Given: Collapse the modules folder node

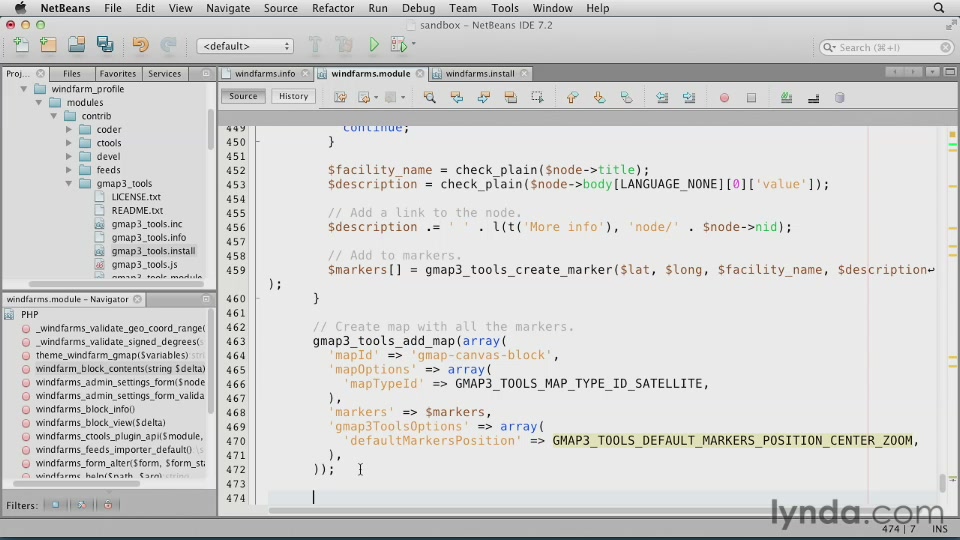Looking at the screenshot, I should pos(39,102).
